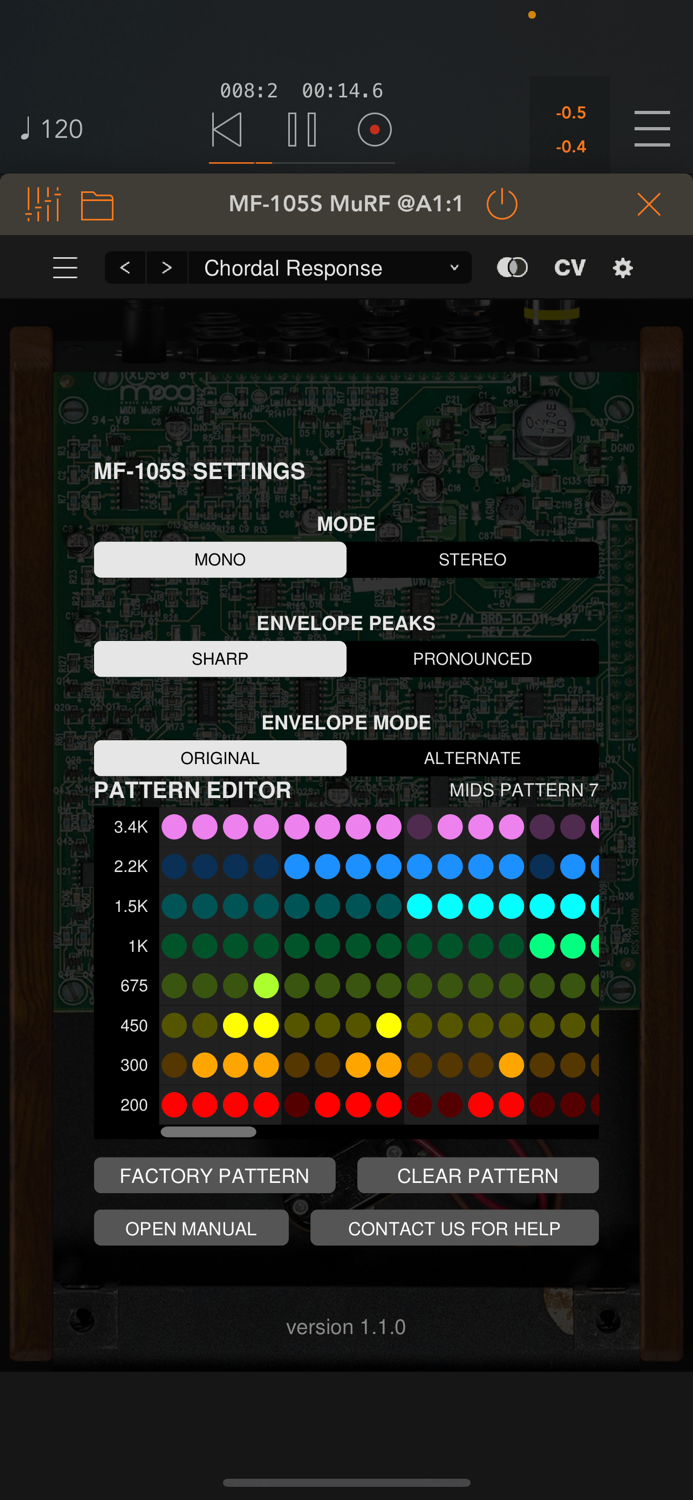The height and width of the screenshot is (1500, 693).
Task: Click the 300 frequency row label
Action: tap(134, 1065)
